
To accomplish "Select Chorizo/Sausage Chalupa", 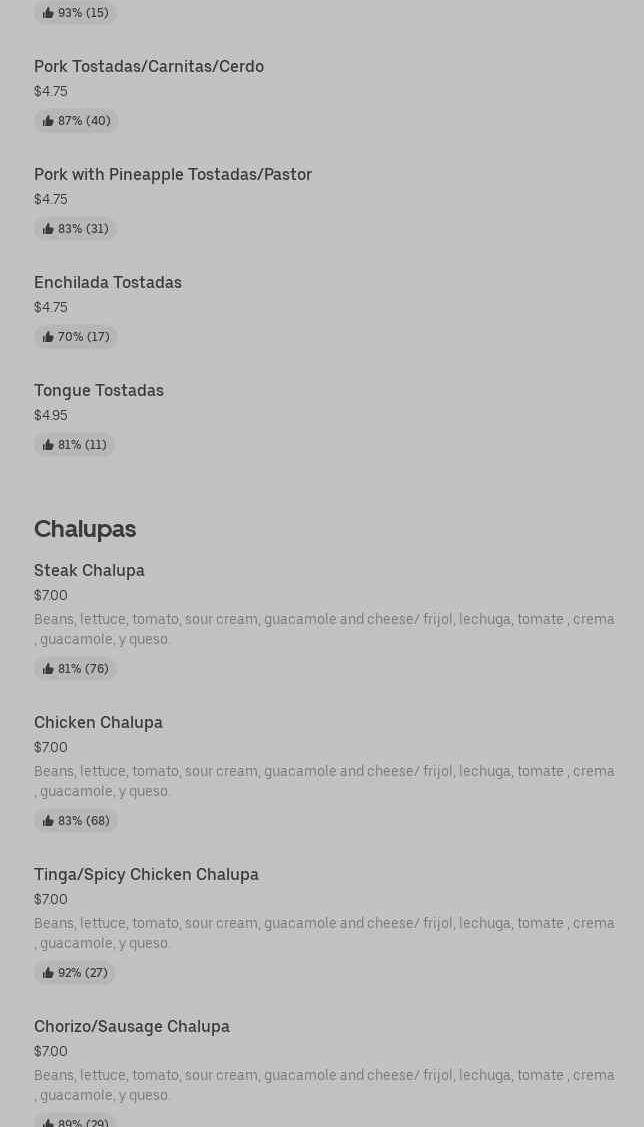I will pyautogui.click(x=132, y=1026).
